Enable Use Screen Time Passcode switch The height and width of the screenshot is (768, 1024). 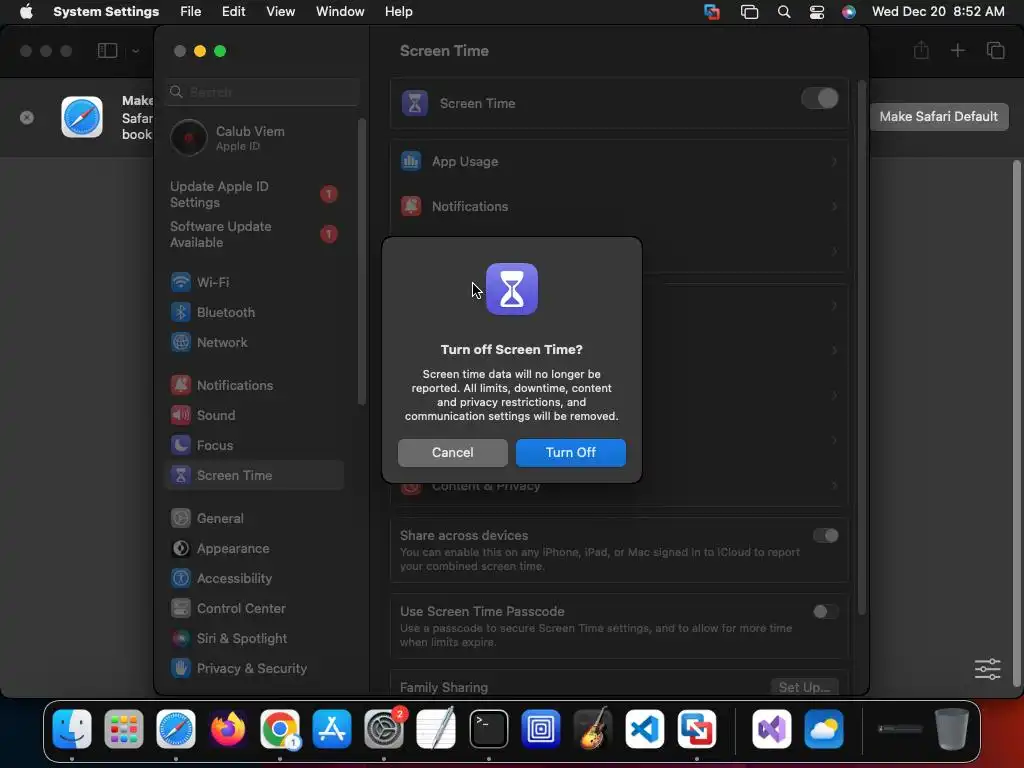tap(825, 611)
